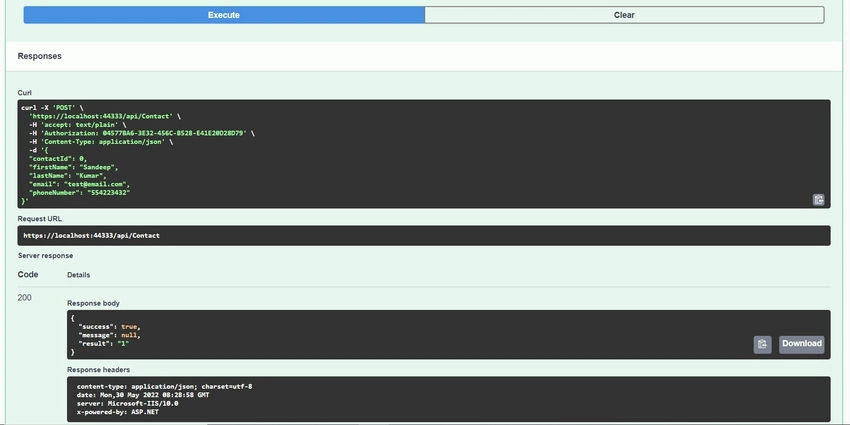Click the "message": null line in response

[x=110, y=335]
